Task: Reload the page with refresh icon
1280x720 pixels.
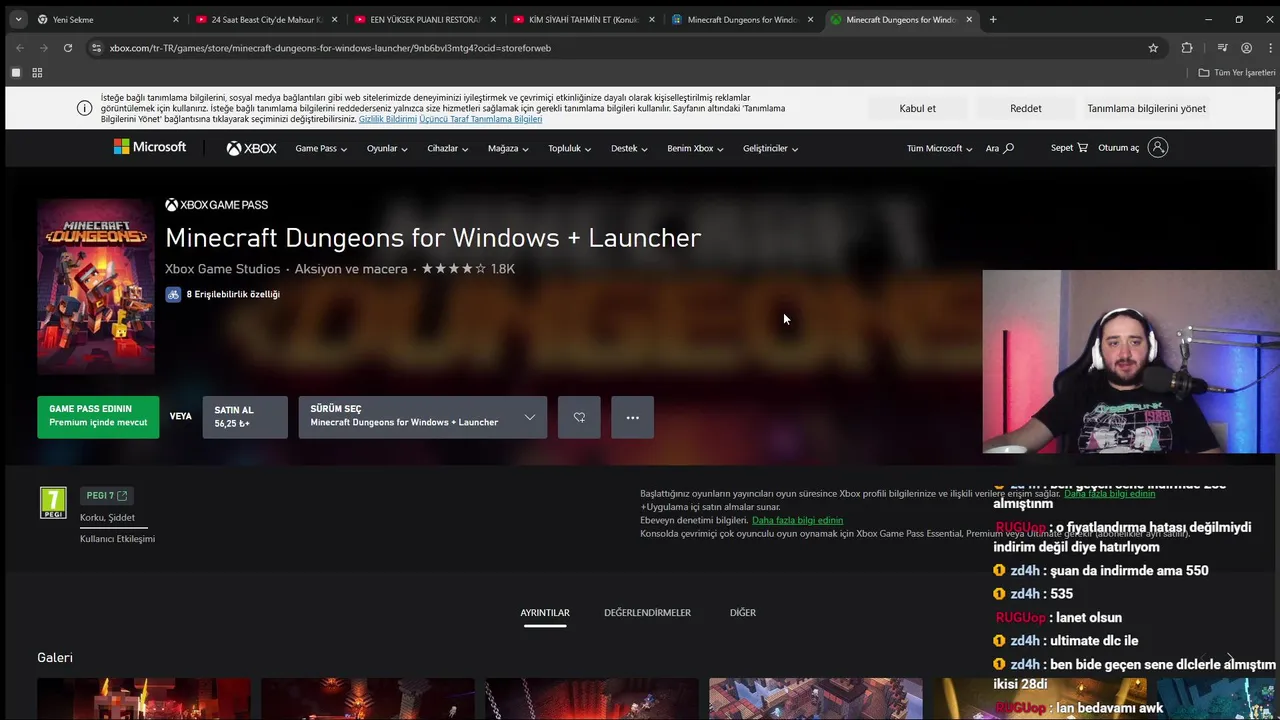Action: [68, 48]
